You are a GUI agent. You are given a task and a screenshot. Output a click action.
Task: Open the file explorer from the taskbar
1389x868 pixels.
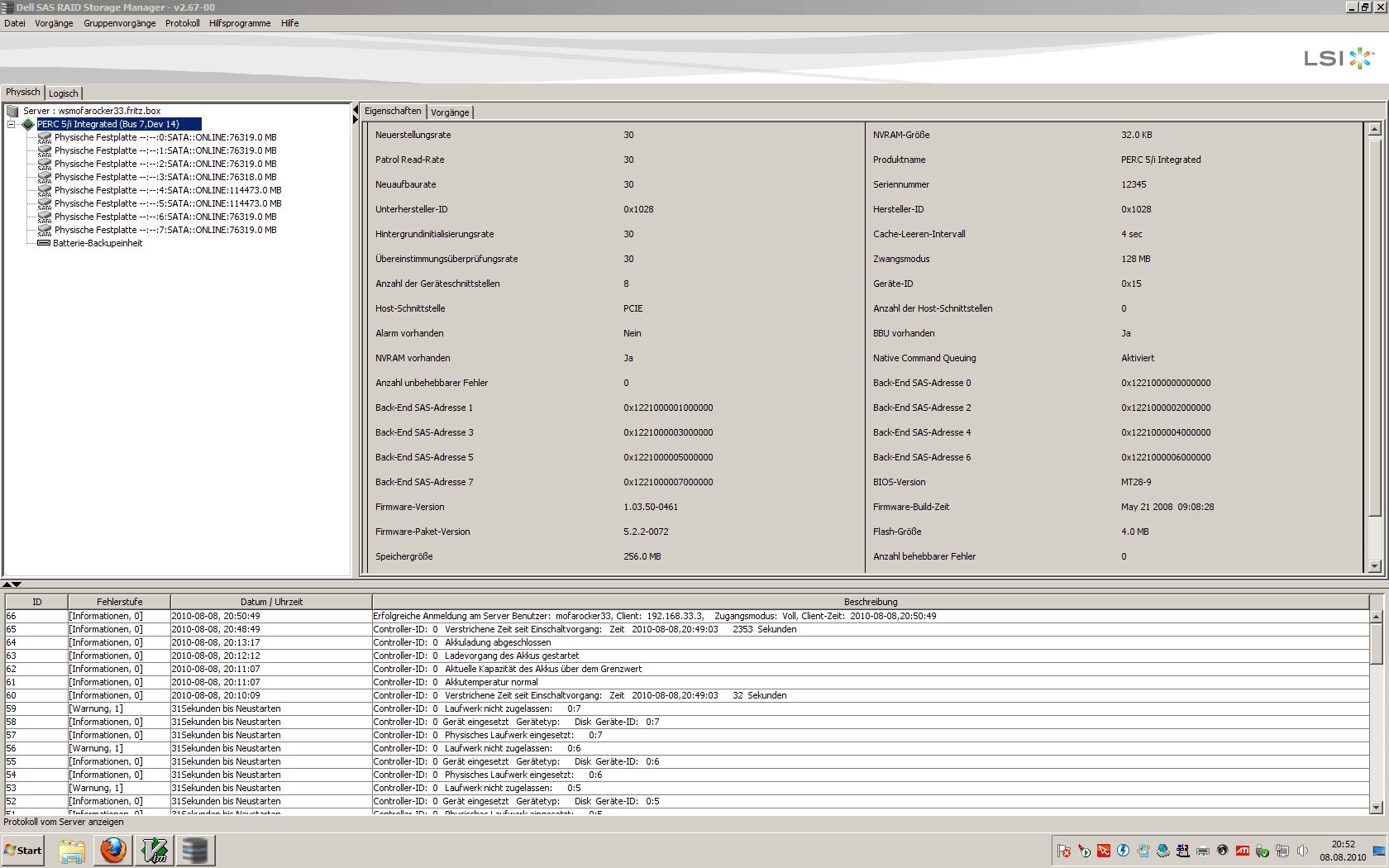point(72,851)
